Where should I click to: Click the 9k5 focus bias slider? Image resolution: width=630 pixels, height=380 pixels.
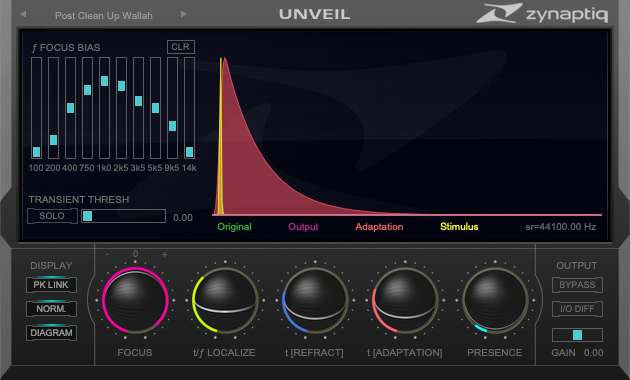172,108
